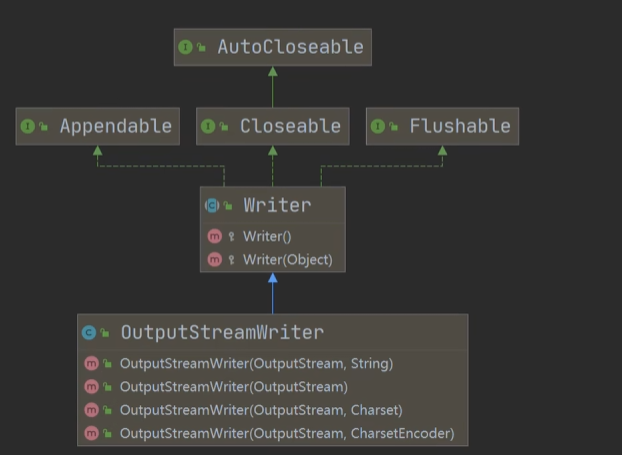Select the AutoCloseable interface node

coord(273,47)
